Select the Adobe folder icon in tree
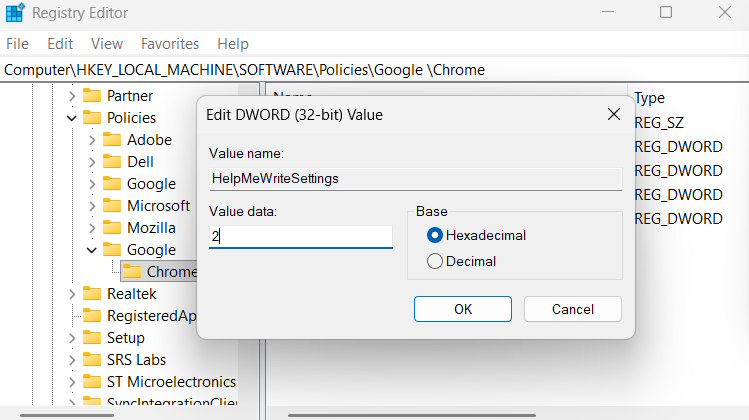749x420 pixels. [x=111, y=140]
